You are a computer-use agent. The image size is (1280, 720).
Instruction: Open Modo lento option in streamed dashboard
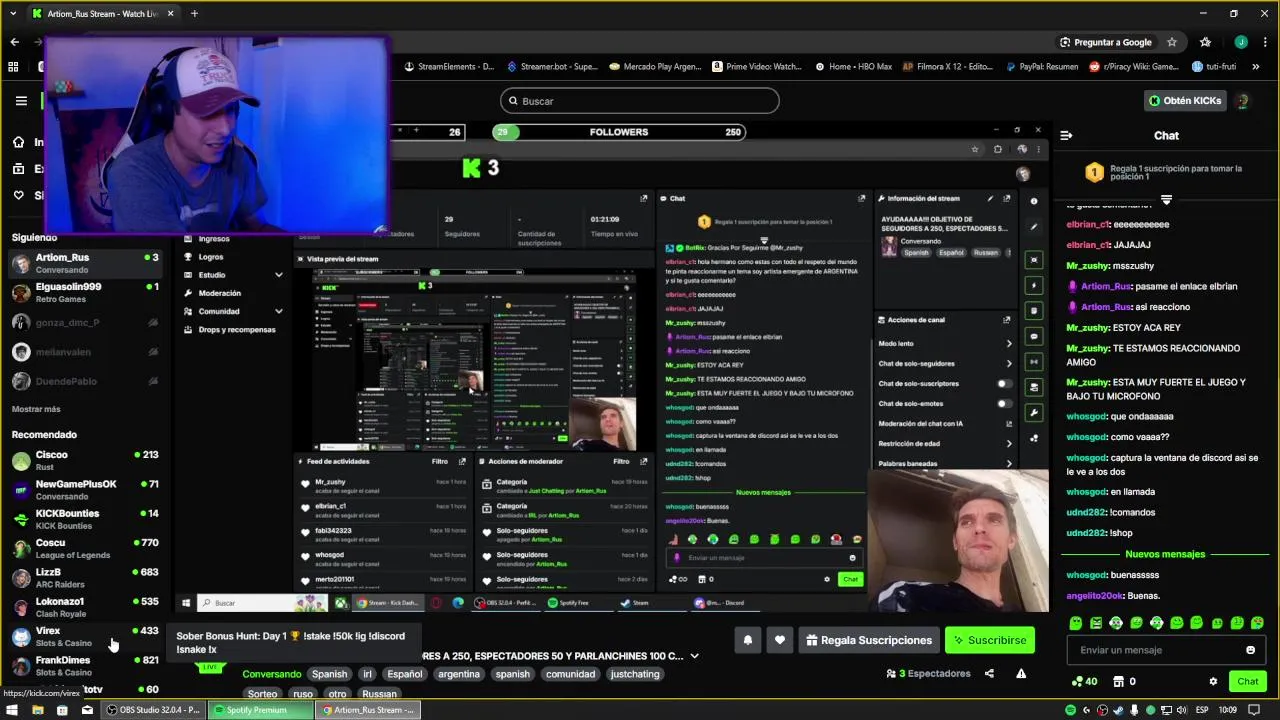click(x=943, y=343)
